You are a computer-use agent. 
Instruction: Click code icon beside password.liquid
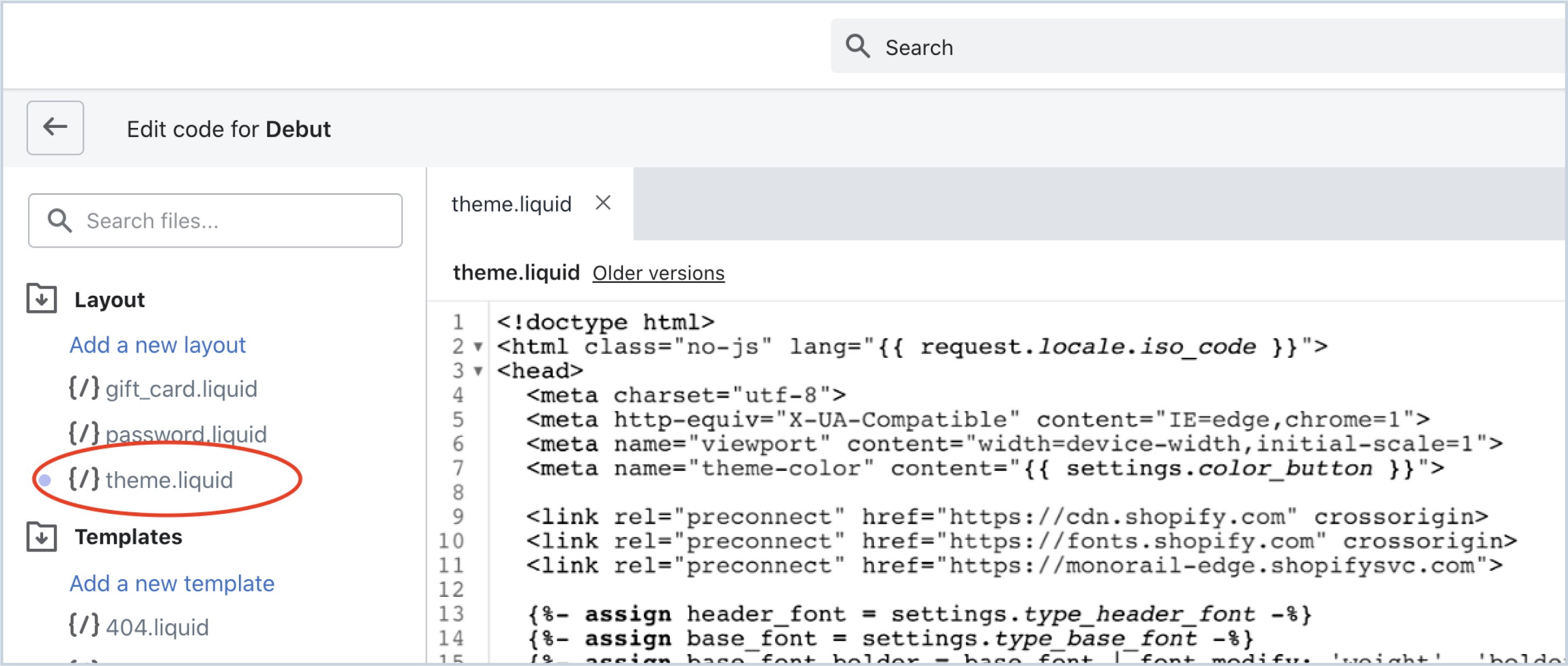84,433
